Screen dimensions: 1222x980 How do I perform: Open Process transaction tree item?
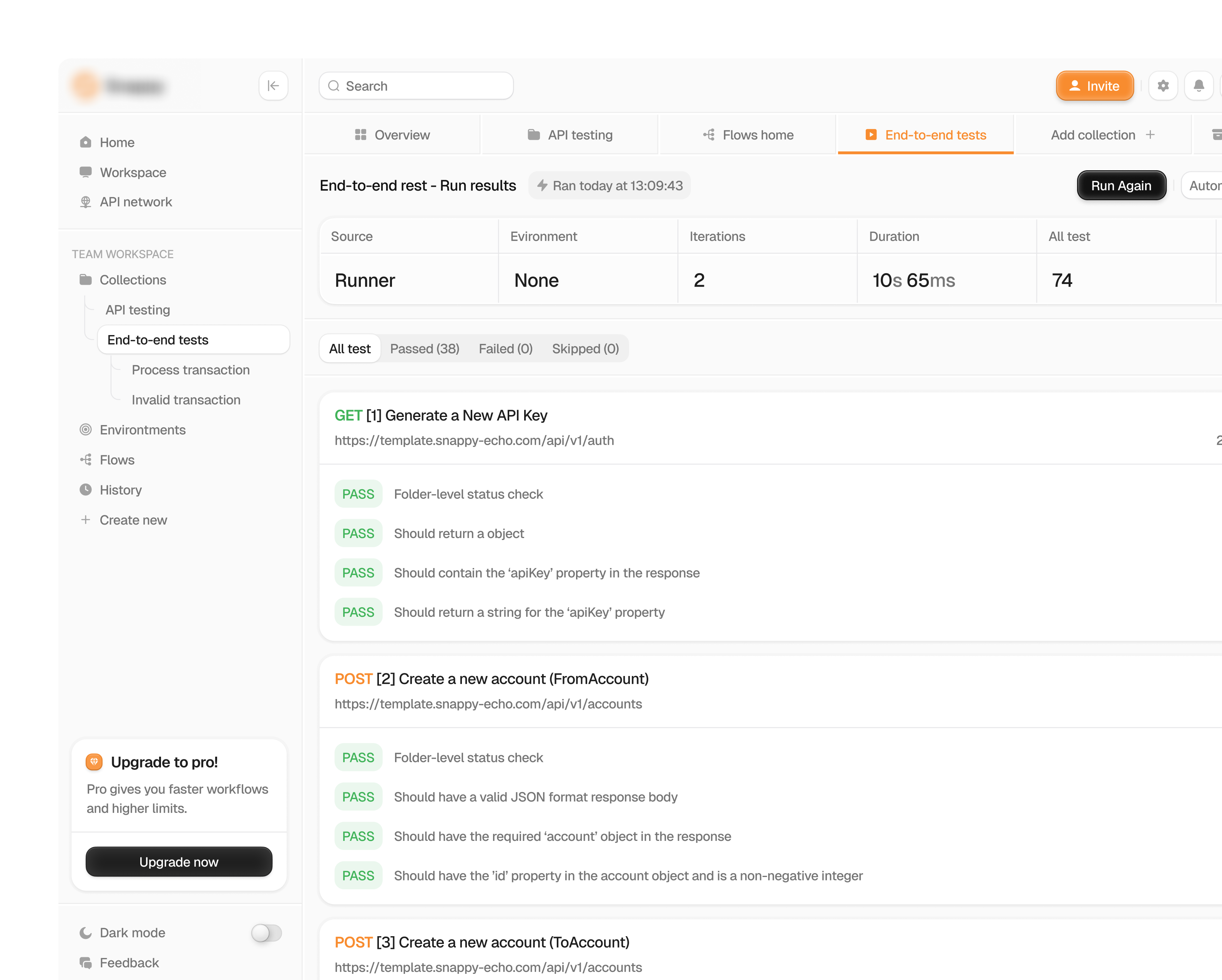tap(191, 370)
